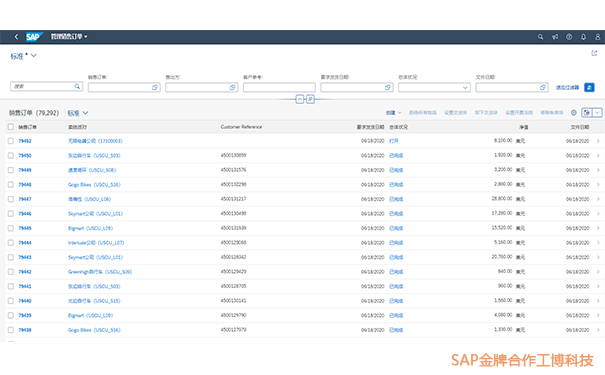Click reference 4500130859 in row 79450

pos(233,155)
